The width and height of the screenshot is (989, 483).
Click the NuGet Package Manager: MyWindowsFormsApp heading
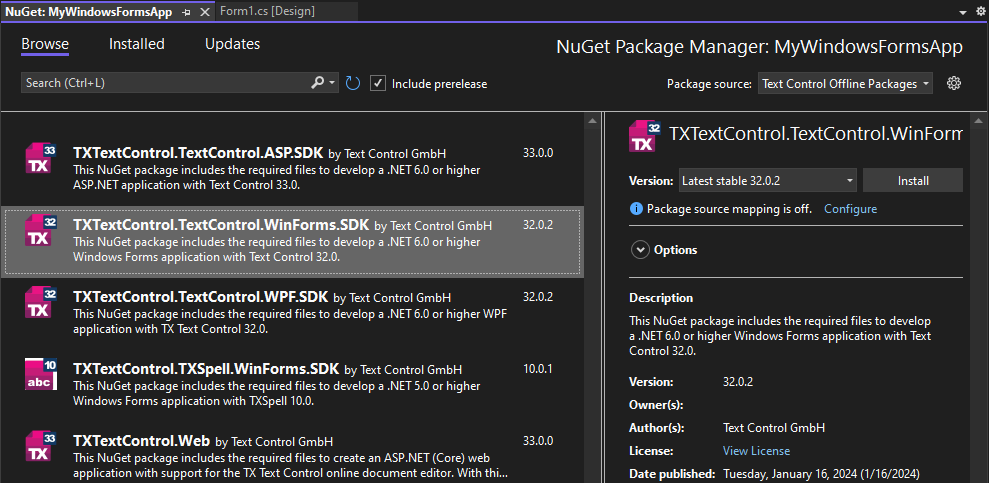tap(759, 47)
